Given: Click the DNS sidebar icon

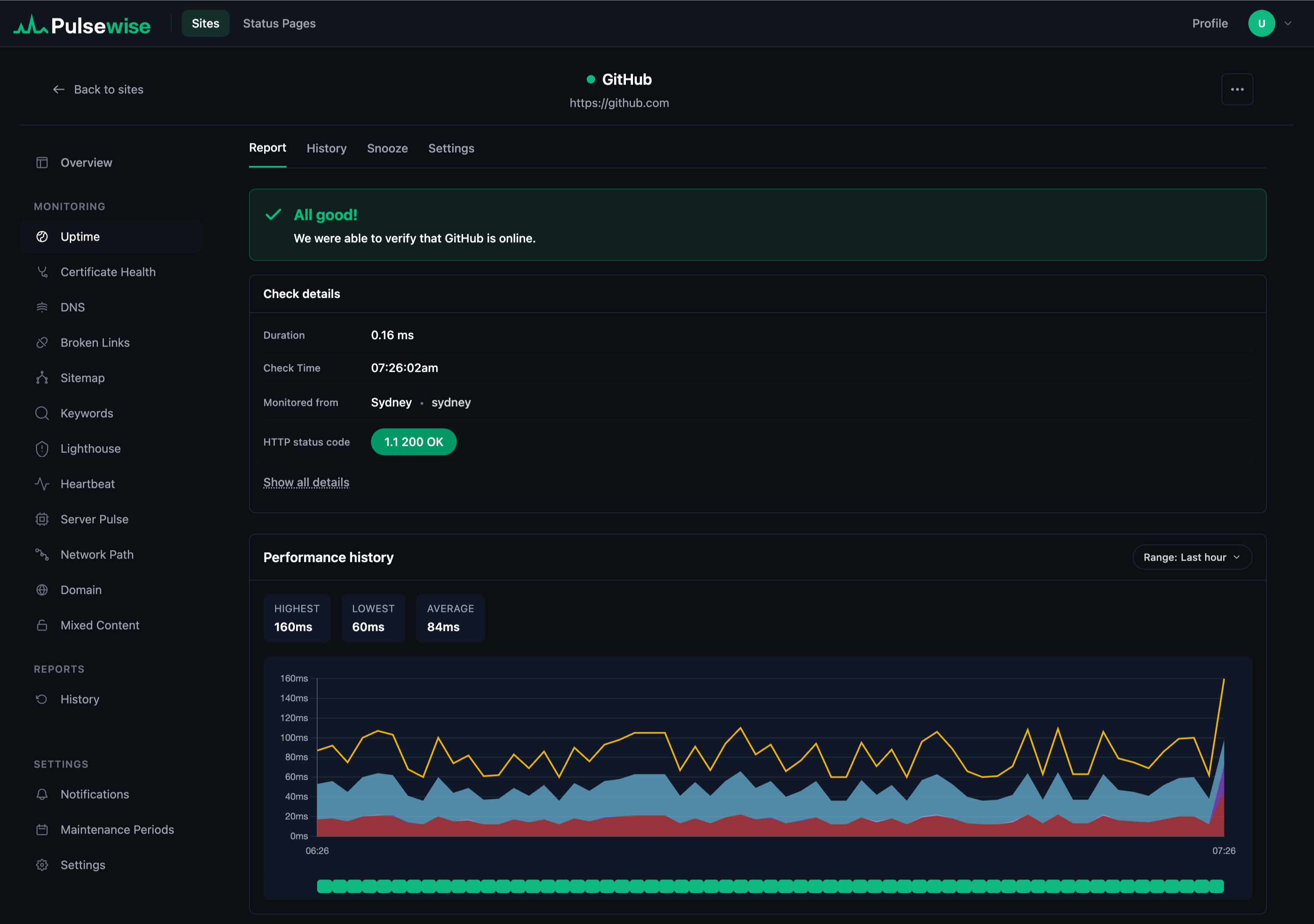Looking at the screenshot, I should coord(42,307).
